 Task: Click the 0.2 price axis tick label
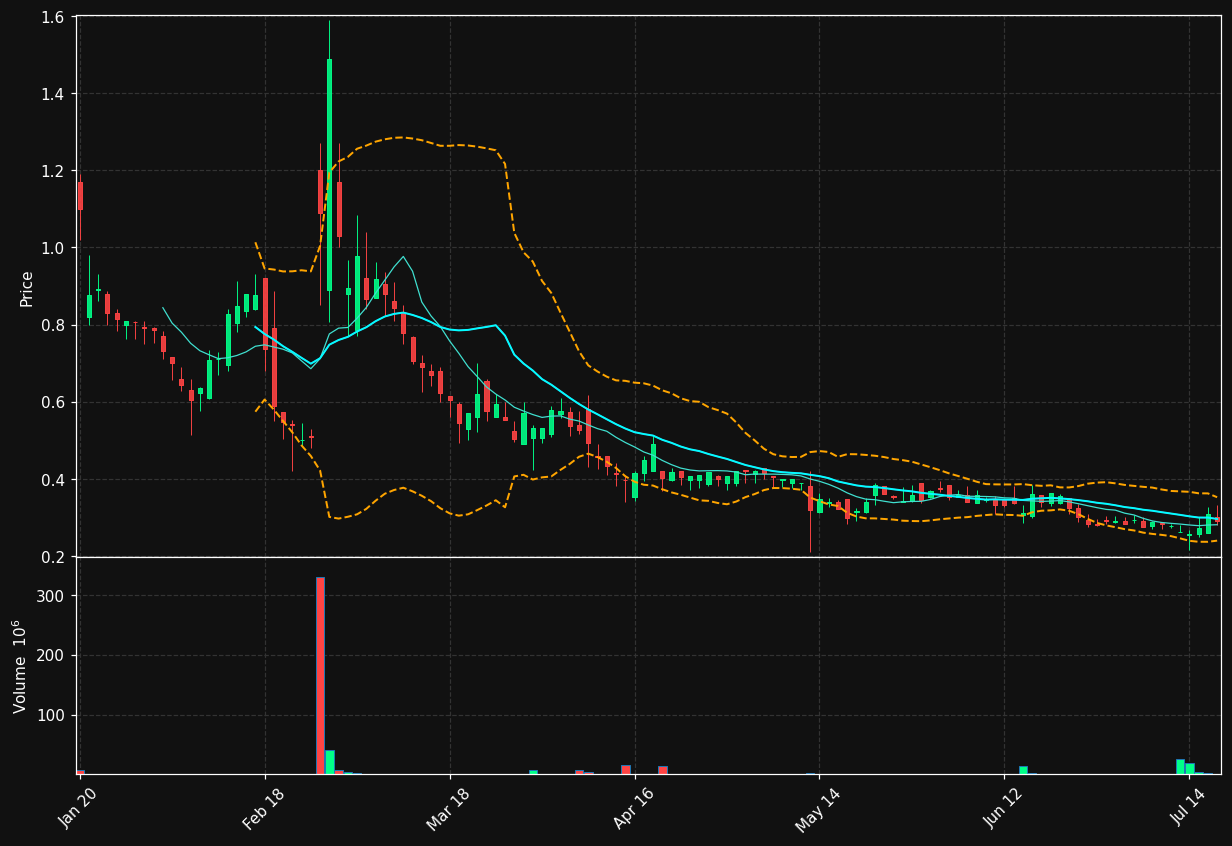click(x=53, y=557)
